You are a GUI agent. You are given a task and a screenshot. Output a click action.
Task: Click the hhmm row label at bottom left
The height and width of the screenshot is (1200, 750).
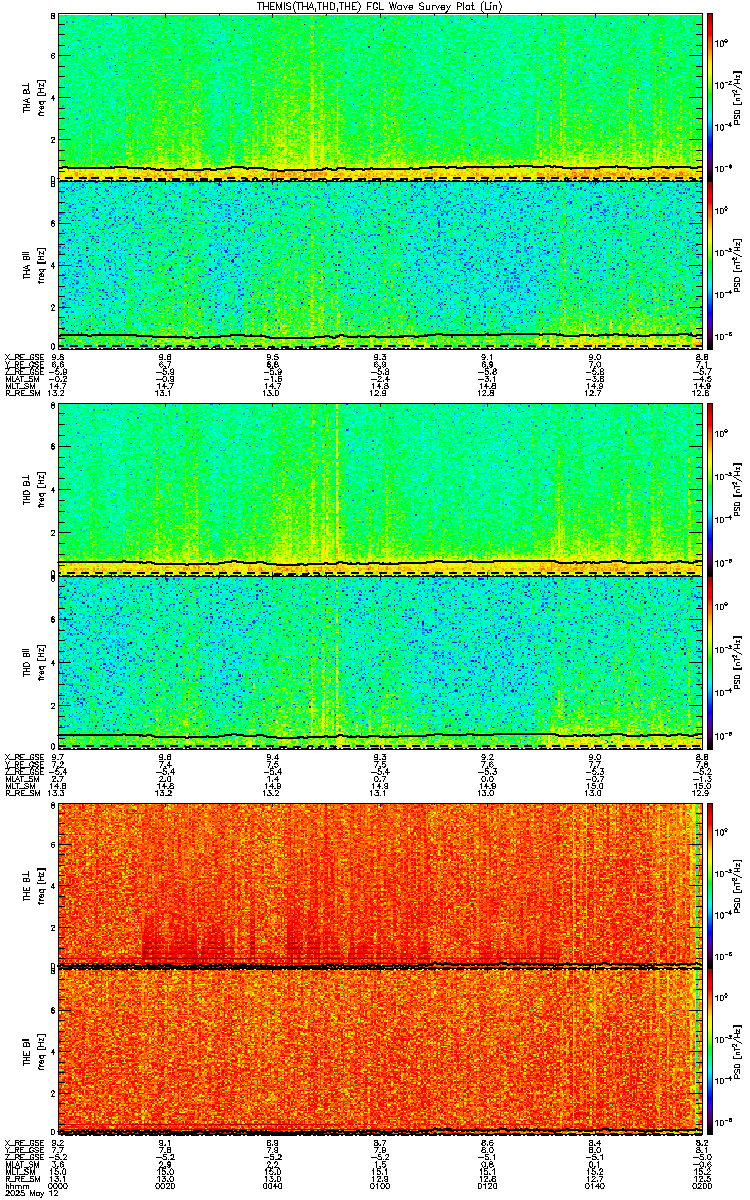click(16, 1185)
